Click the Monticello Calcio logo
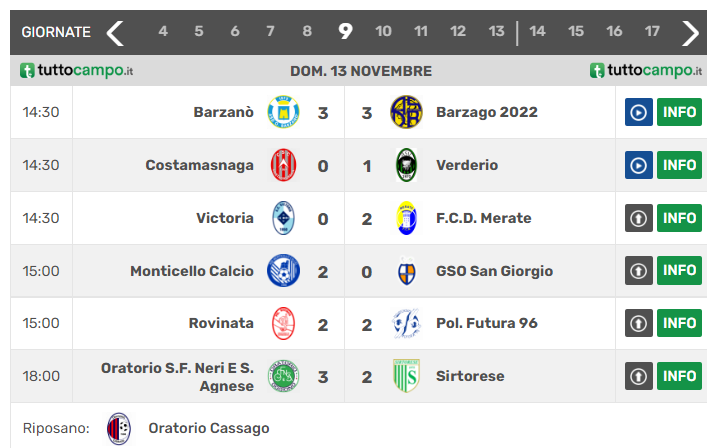The height and width of the screenshot is (448, 707). 284,271
